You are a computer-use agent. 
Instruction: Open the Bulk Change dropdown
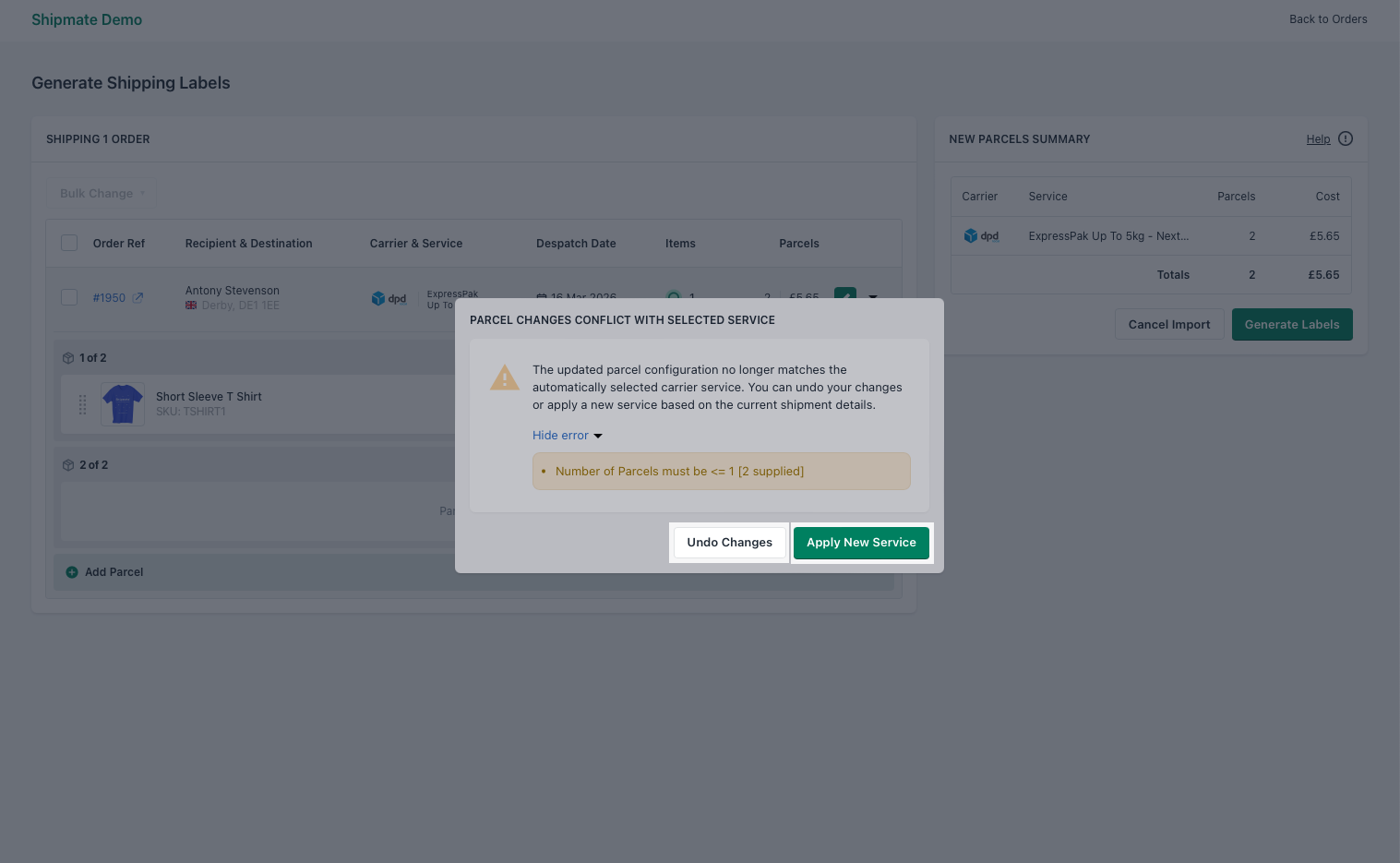click(x=102, y=193)
